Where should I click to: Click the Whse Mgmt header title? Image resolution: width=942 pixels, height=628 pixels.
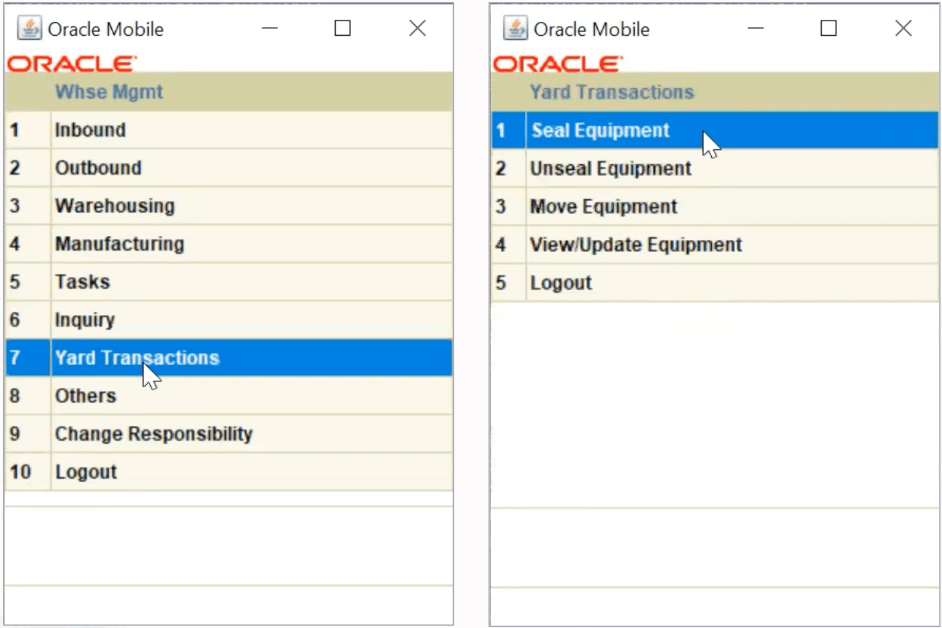coord(109,92)
